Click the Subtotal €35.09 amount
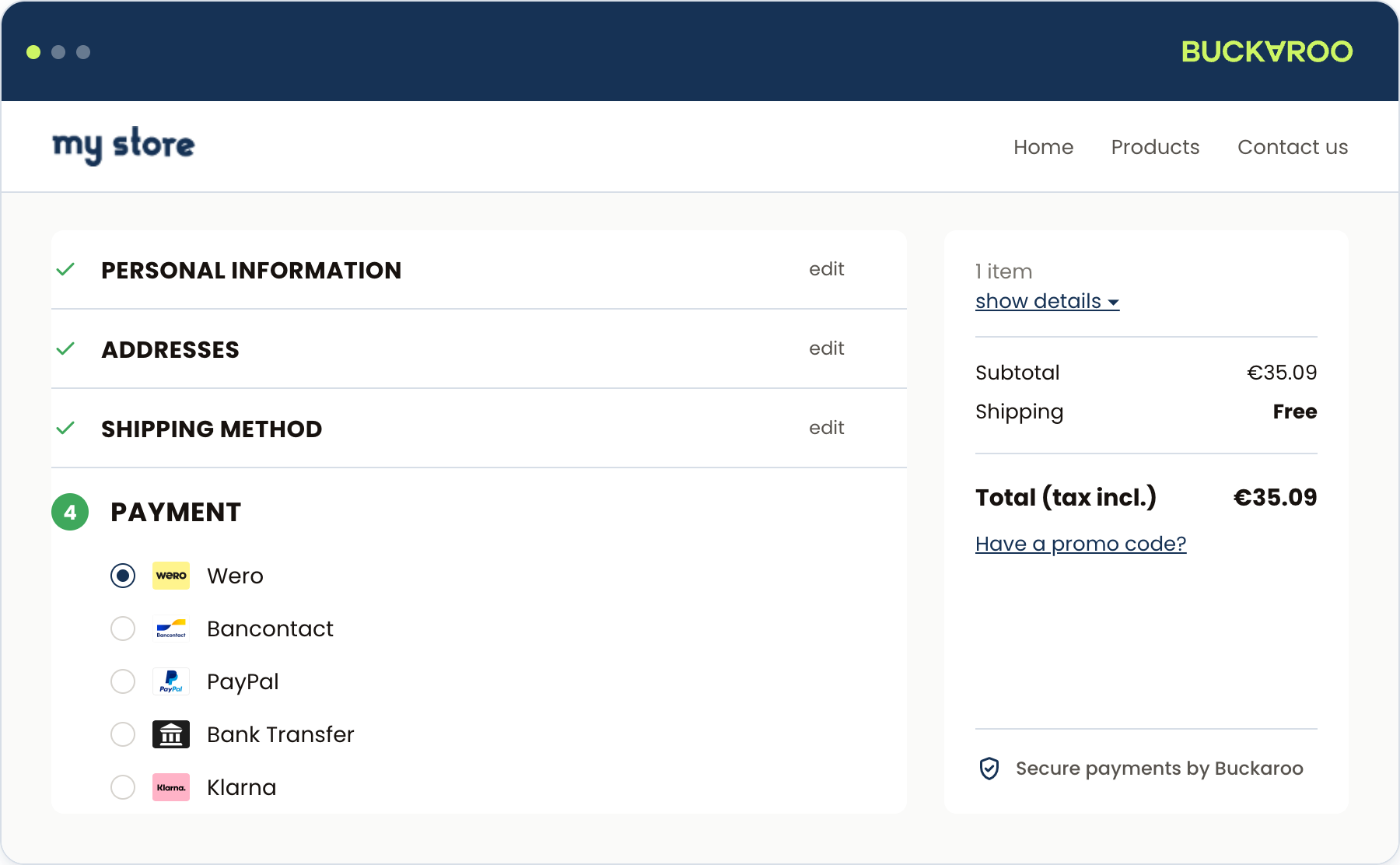Viewport: 1400px width, 865px height. pos(1282,373)
